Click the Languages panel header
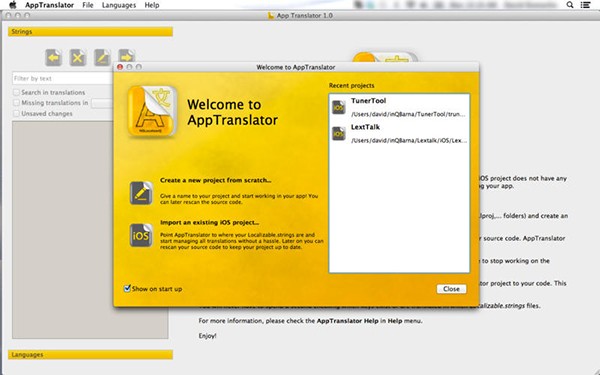 [x=90, y=355]
